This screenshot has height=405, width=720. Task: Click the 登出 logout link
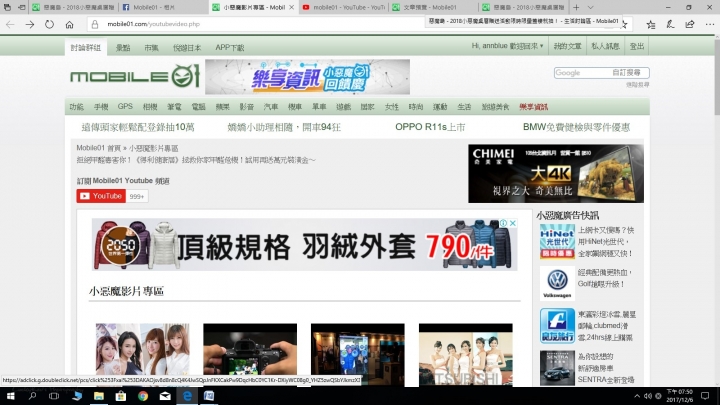point(636,46)
